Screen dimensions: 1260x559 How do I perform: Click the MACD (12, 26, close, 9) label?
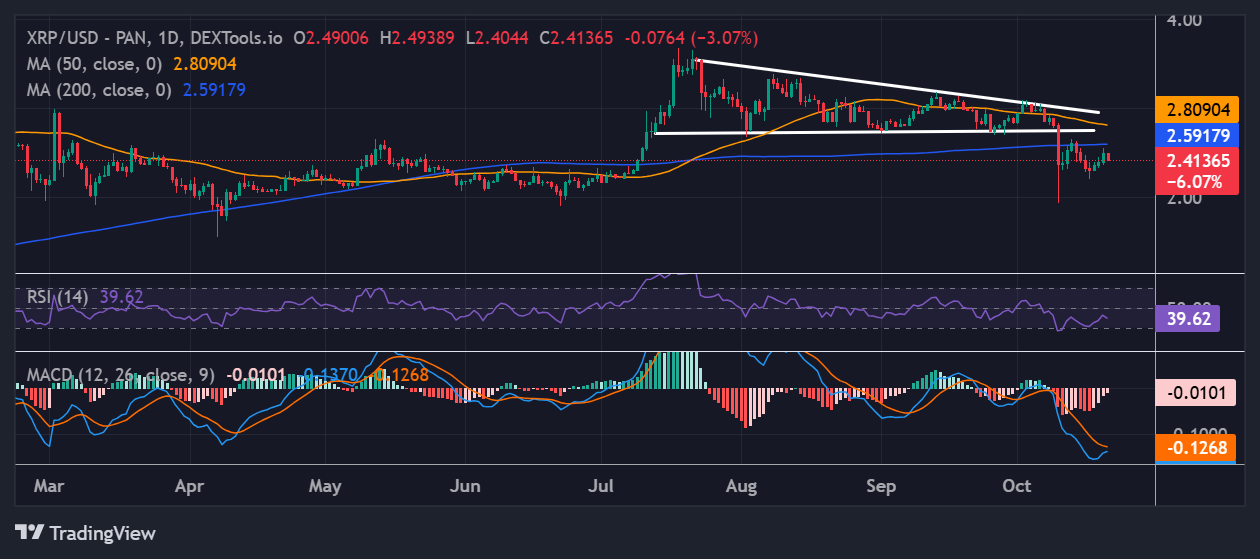[x=115, y=375]
